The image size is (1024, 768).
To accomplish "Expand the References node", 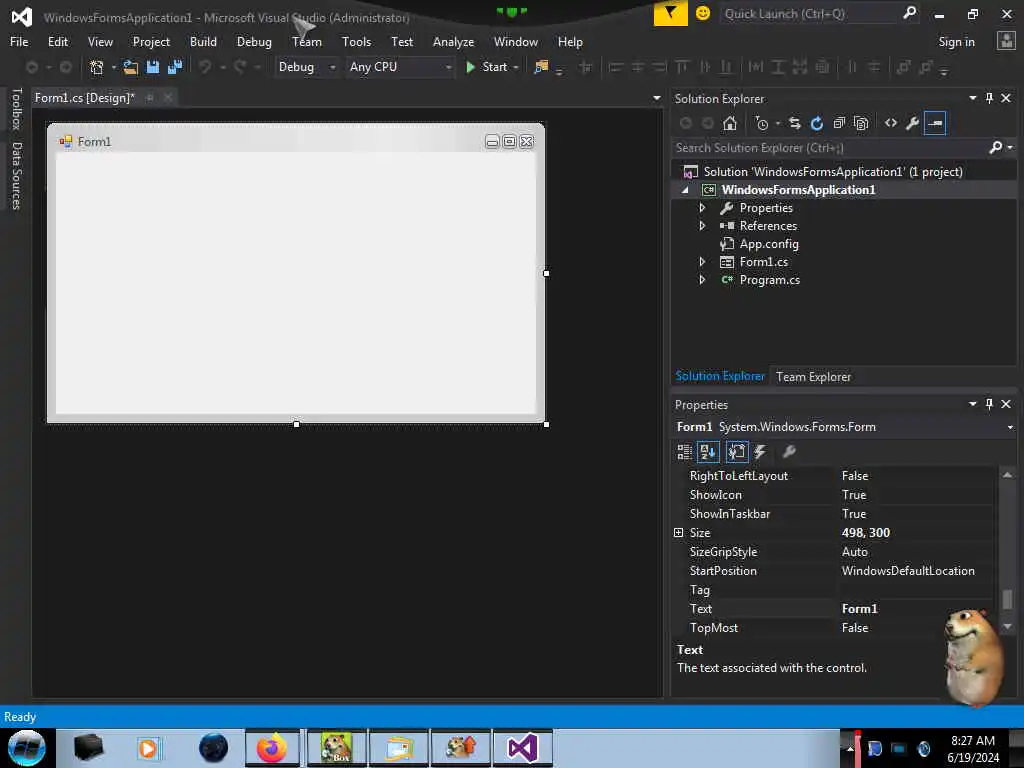I will [x=702, y=226].
